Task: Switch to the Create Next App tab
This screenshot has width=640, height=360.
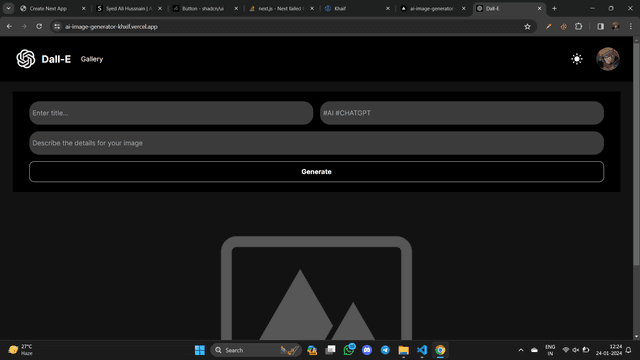Action: [x=48, y=8]
